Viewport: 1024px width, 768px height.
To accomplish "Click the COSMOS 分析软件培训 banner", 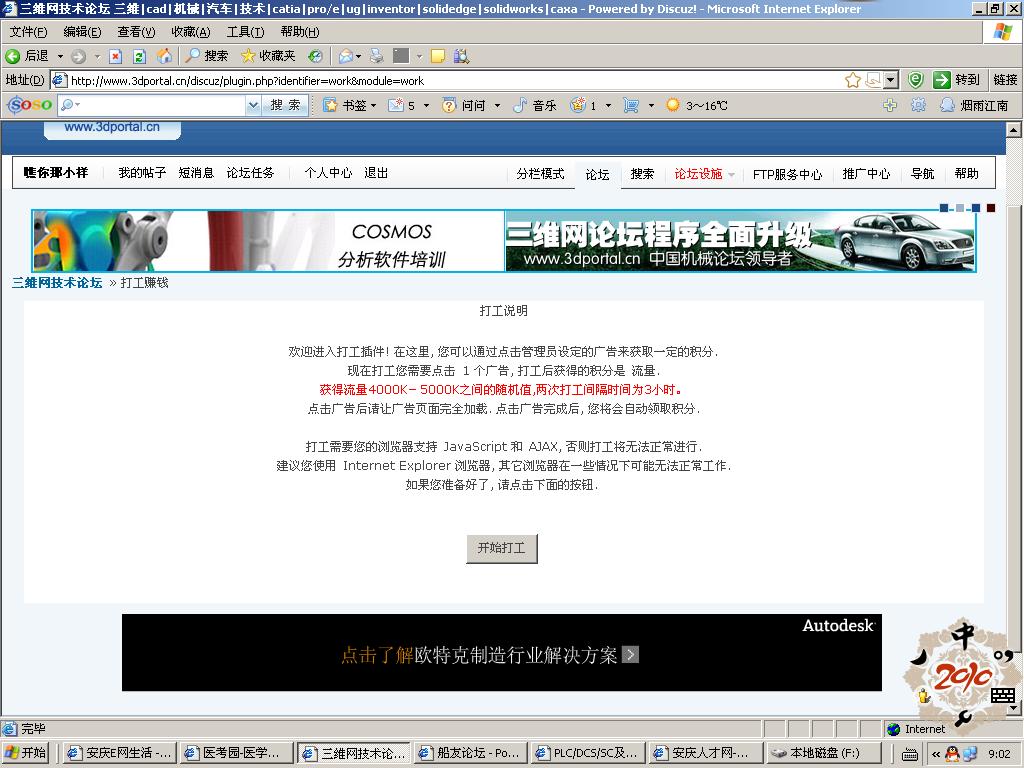I will pos(268,241).
